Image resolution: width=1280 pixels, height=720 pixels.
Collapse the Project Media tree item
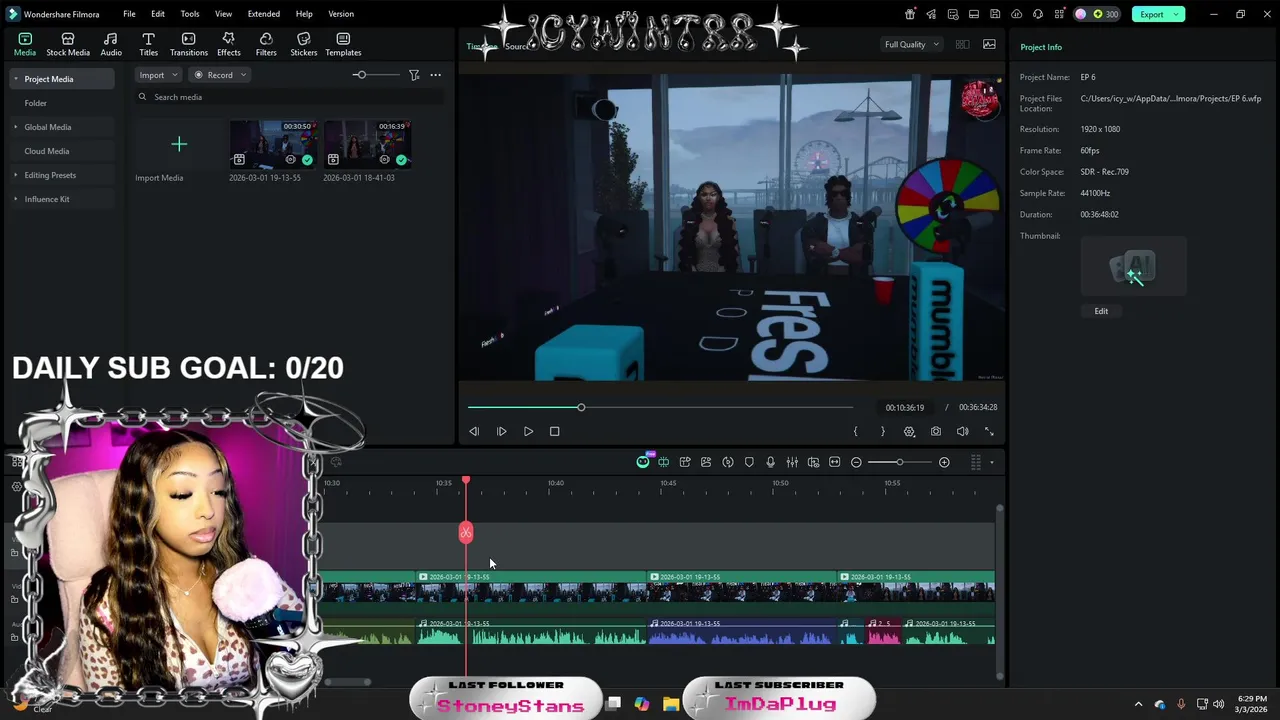(15, 79)
